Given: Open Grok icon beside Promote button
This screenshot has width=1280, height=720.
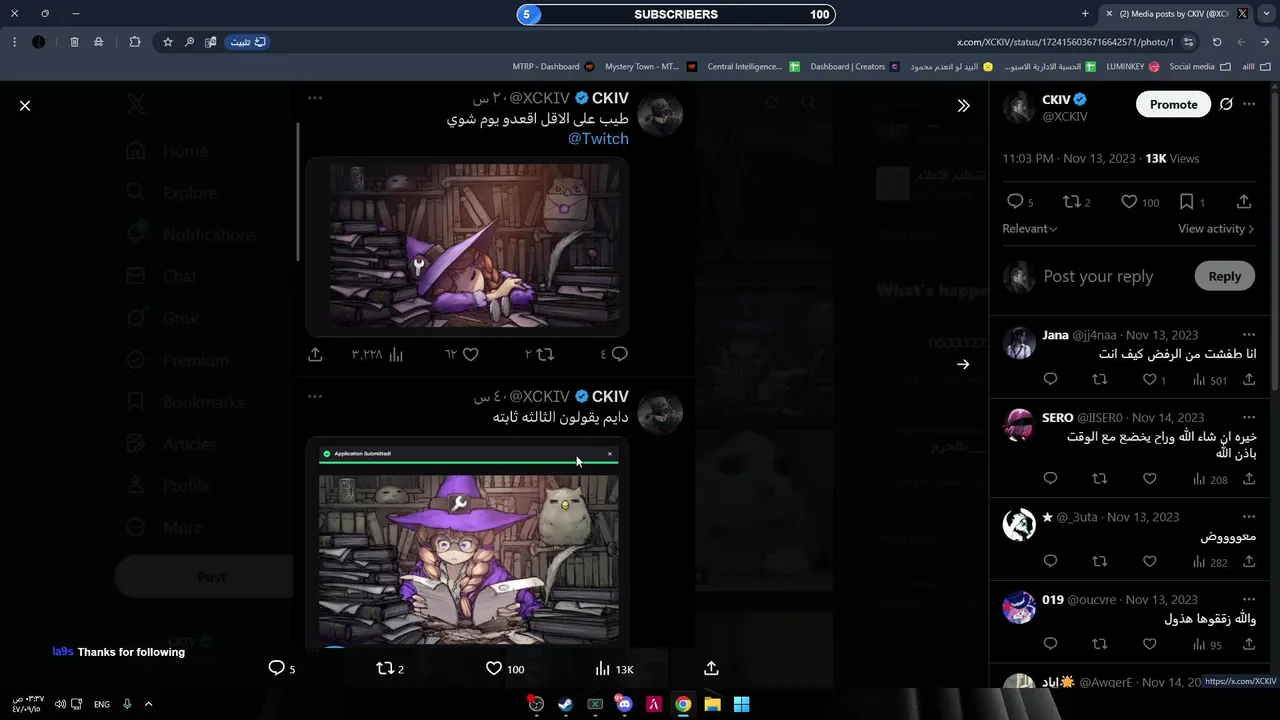Looking at the screenshot, I should click(1226, 104).
